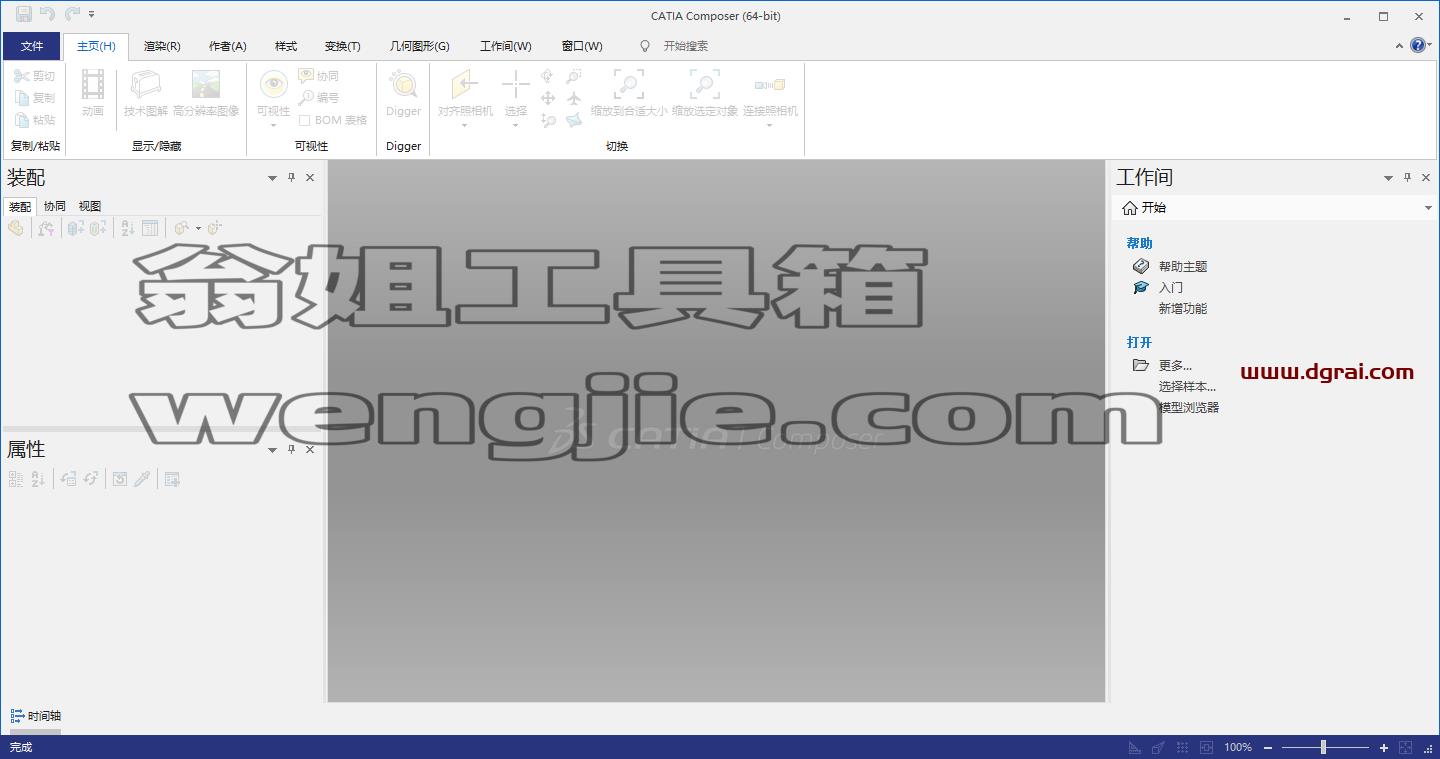
Task: Click the 对齐照相机 align camera icon
Action: click(465, 84)
